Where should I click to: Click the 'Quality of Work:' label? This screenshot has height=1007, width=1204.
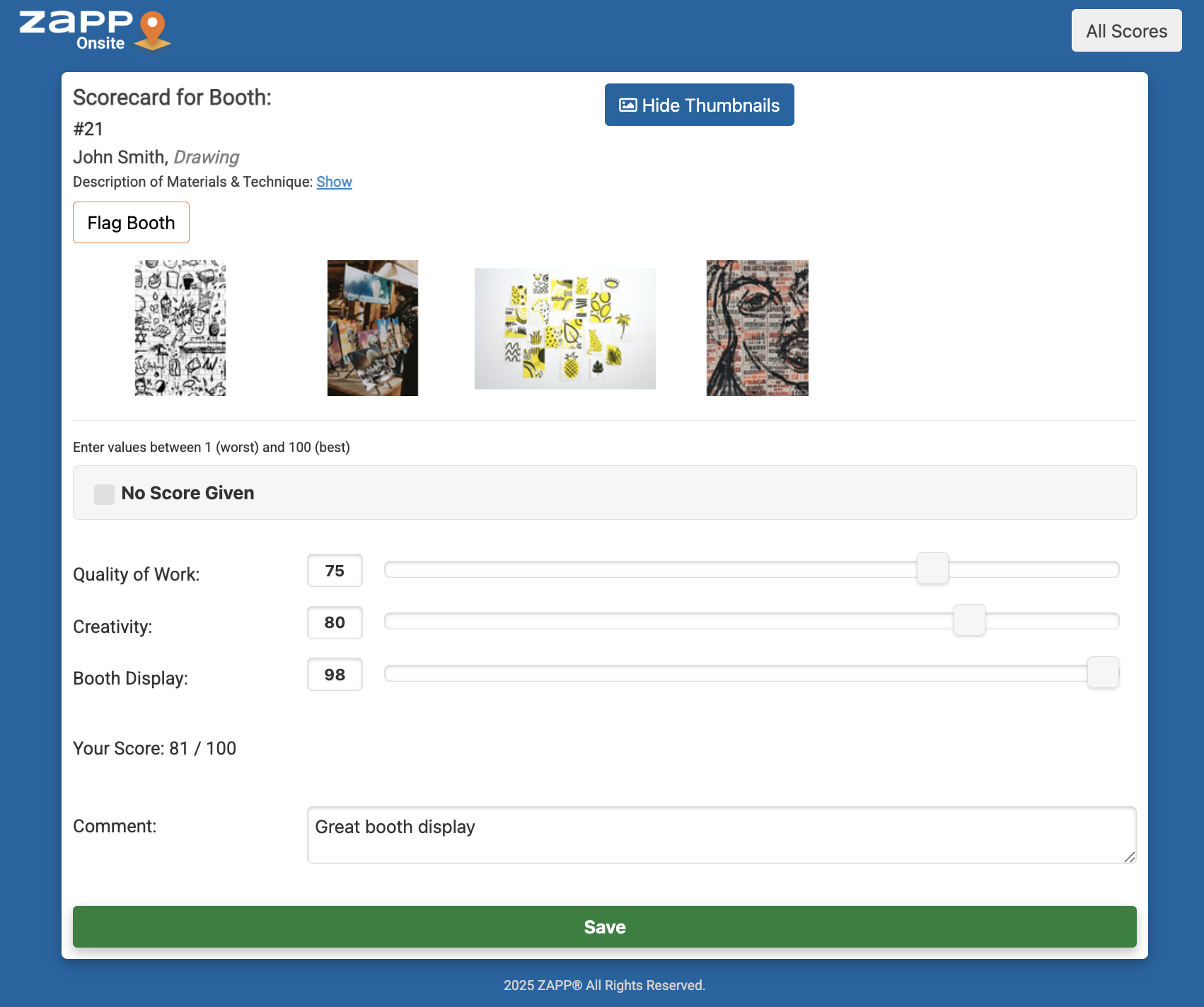click(137, 574)
